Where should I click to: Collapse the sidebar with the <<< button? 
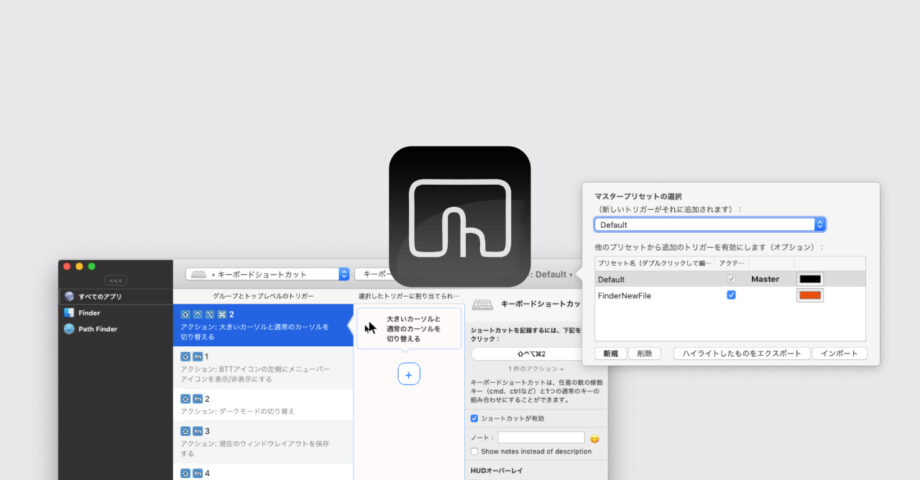click(x=116, y=280)
